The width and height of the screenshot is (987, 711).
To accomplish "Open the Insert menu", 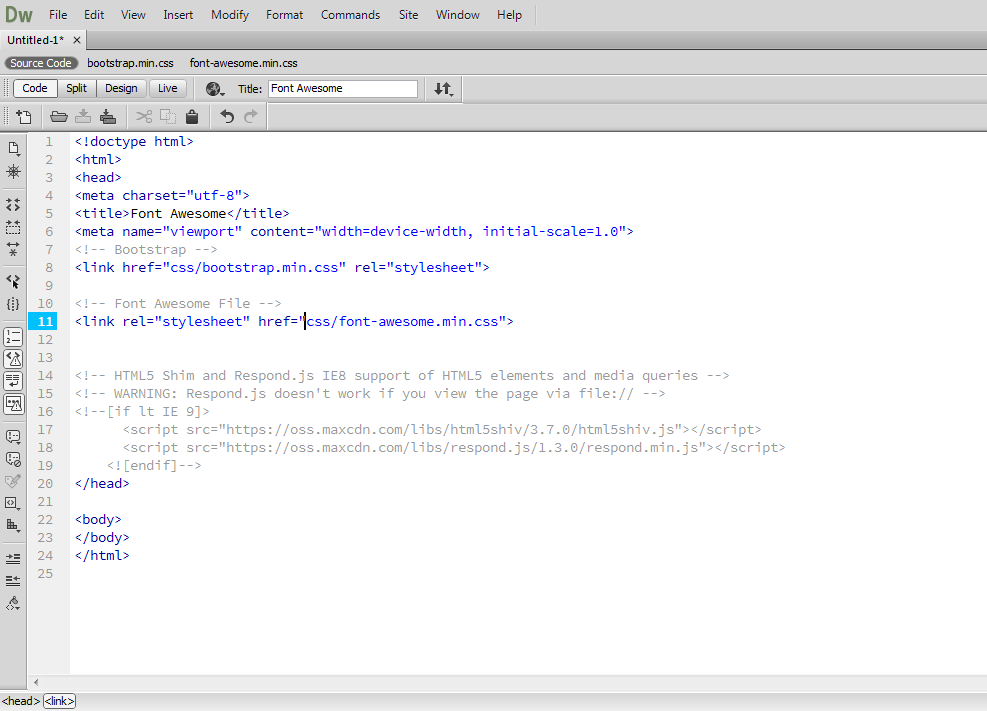I will [x=178, y=14].
